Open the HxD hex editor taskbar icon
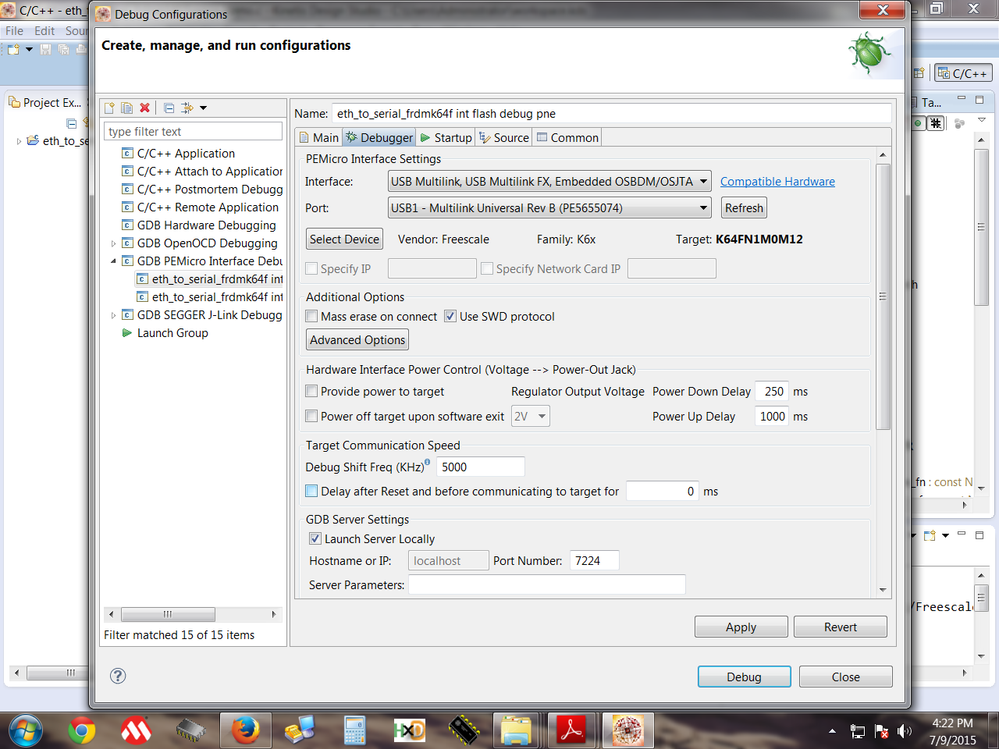Screen dimensions: 999x749 409,730
